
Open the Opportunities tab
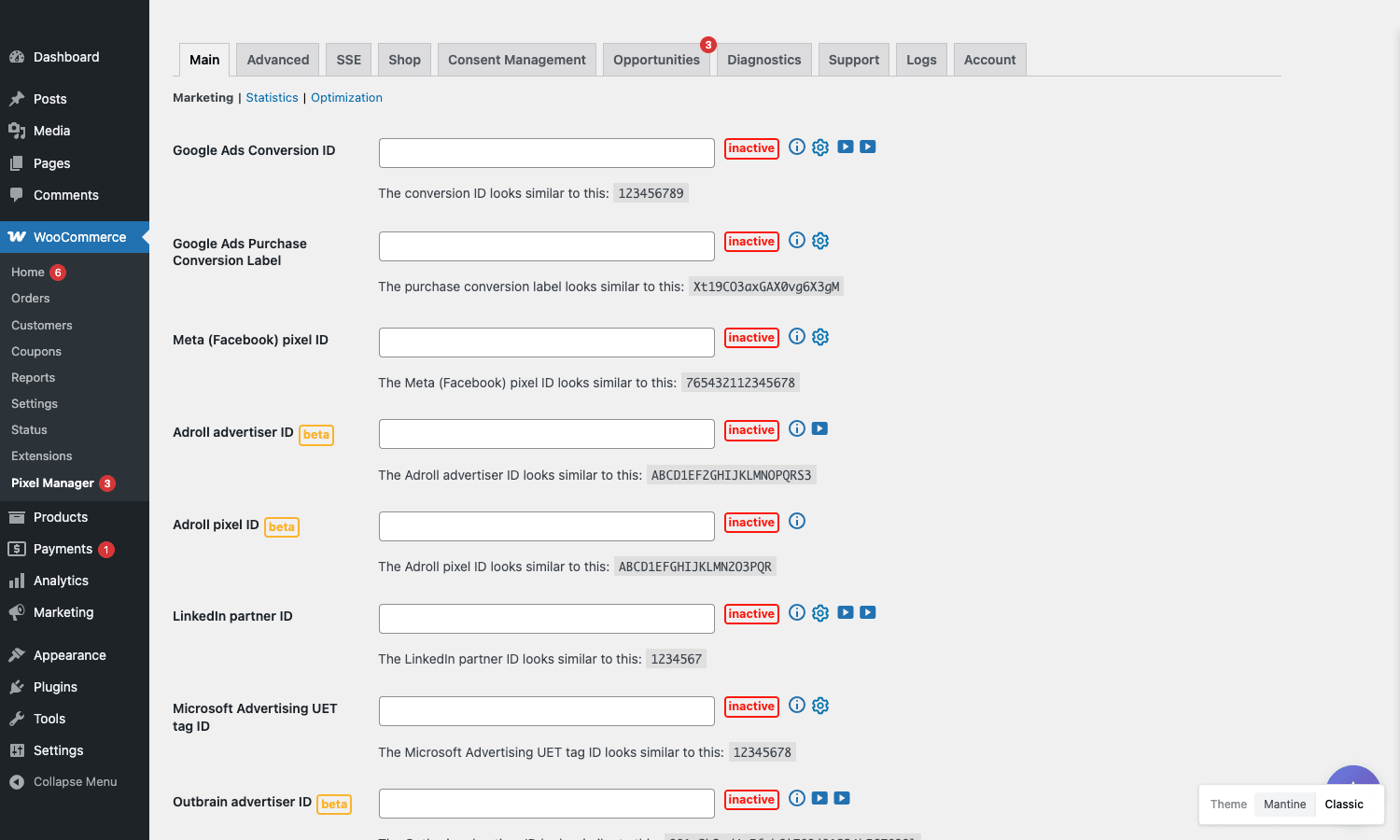coord(657,60)
